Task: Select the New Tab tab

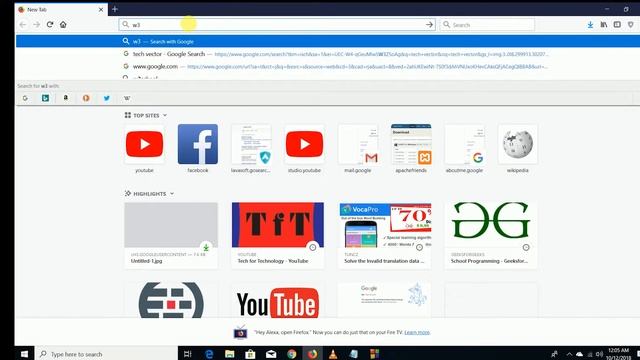Action: point(61,9)
